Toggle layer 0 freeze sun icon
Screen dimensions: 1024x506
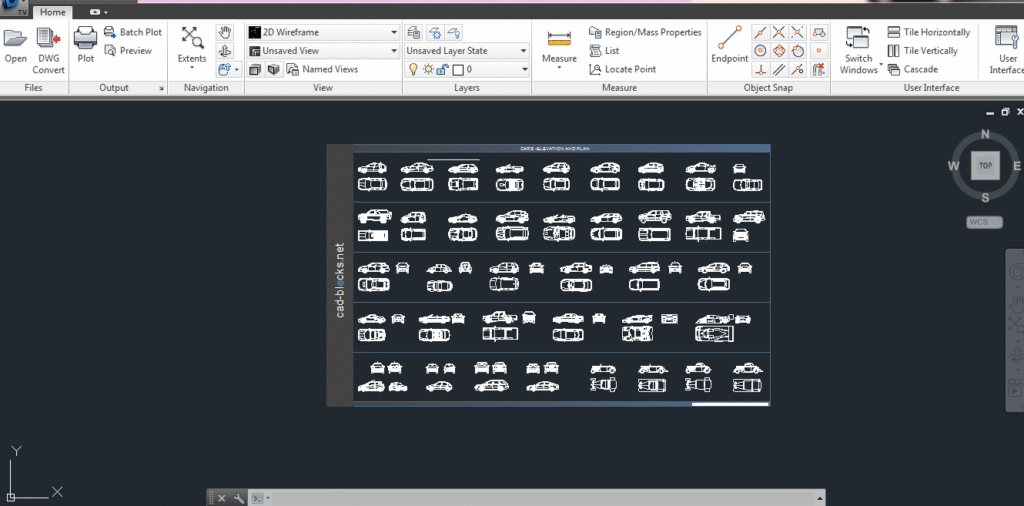[428, 69]
